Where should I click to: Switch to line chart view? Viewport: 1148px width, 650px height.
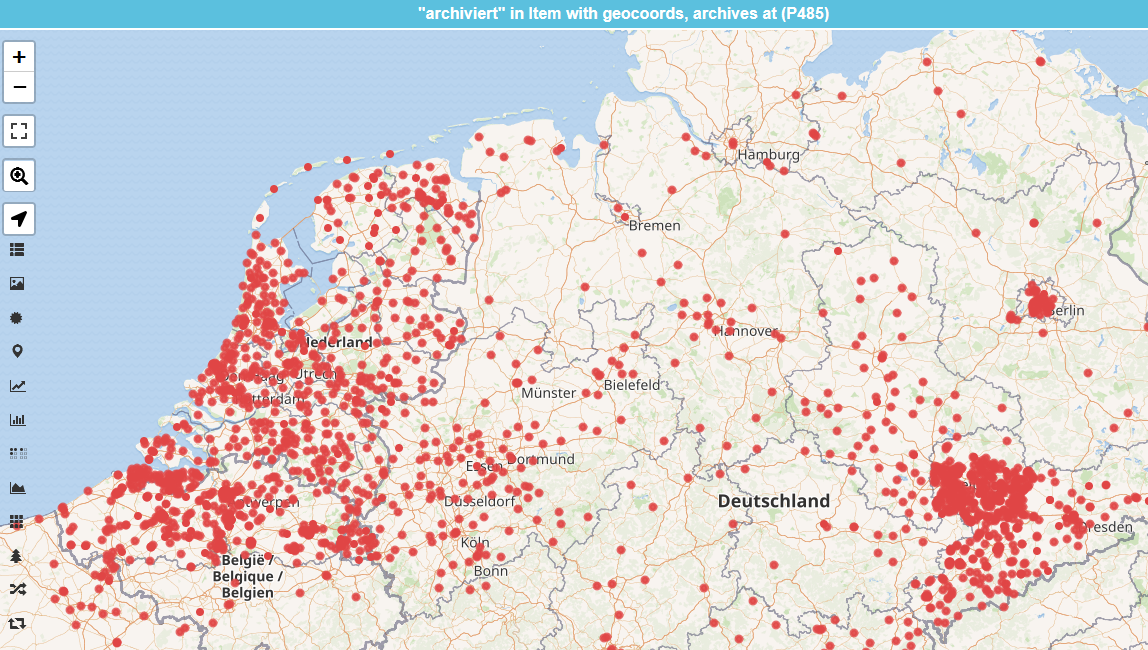click(x=17, y=386)
